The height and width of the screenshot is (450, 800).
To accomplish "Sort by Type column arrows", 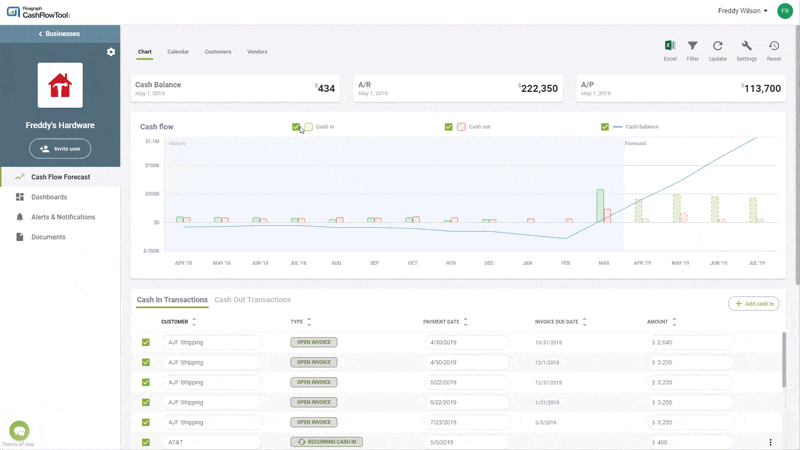I will [309, 322].
